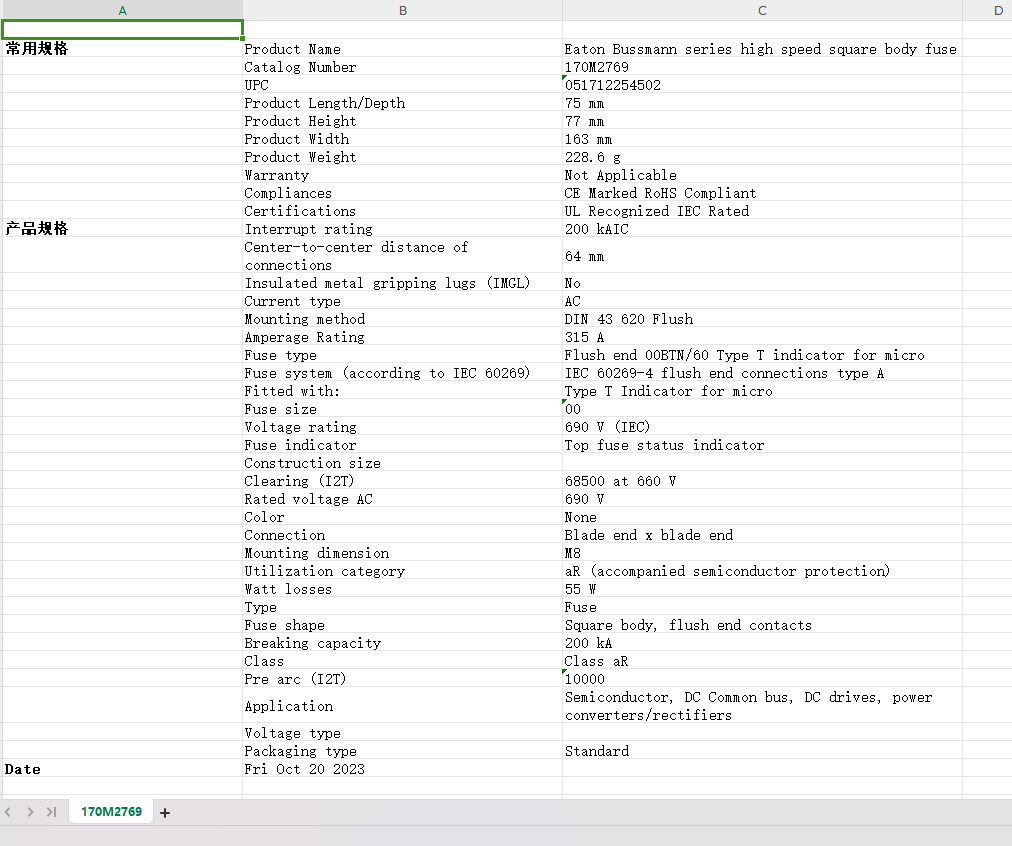Click the '产品规格' cell
1012x846 pixels.
(x=123, y=228)
